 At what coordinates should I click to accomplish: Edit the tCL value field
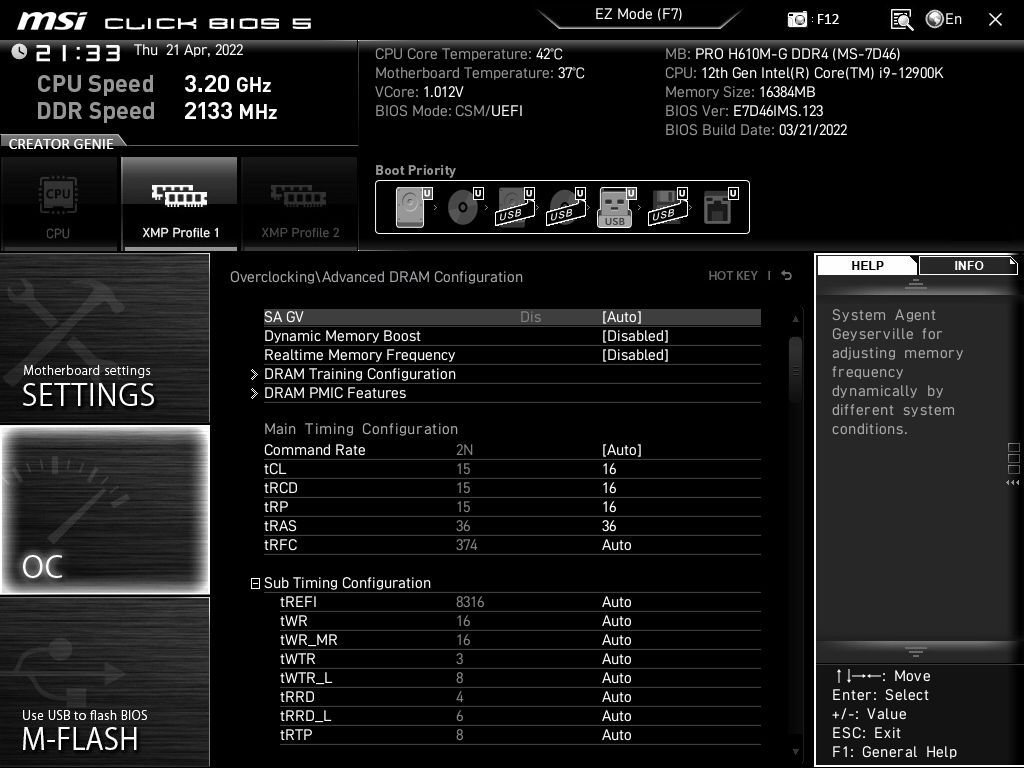pyautogui.click(x=609, y=469)
